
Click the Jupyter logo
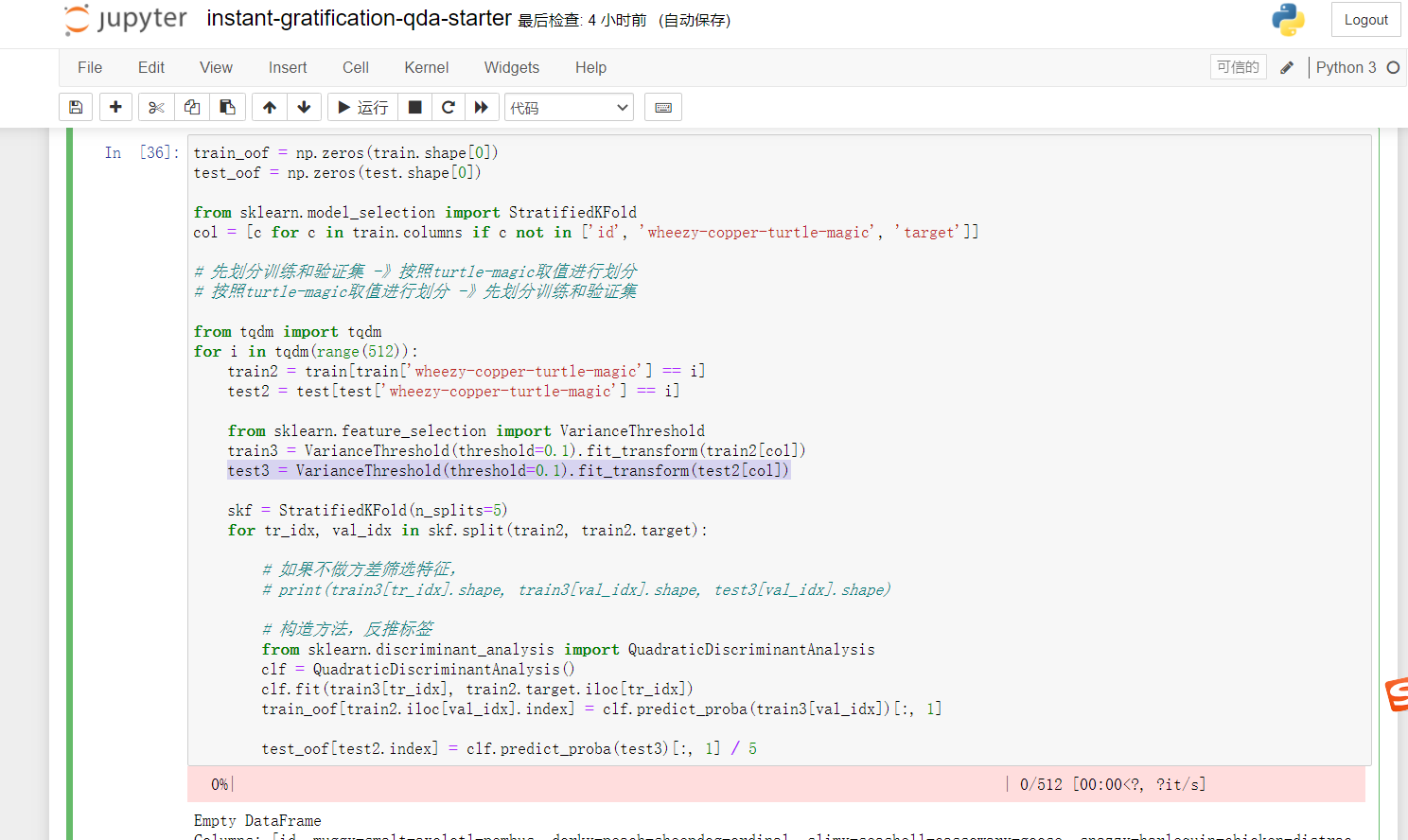click(125, 20)
